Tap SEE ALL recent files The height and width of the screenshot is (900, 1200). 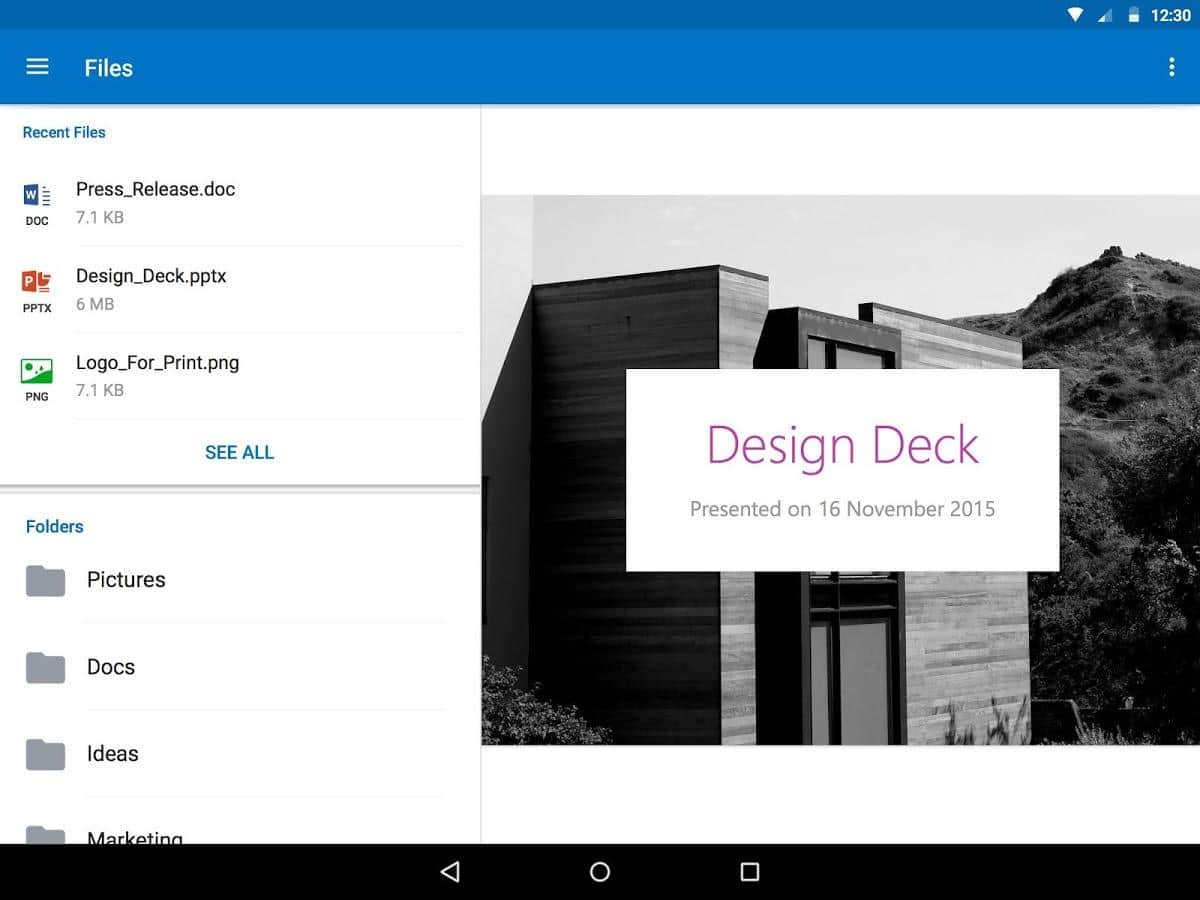click(239, 452)
